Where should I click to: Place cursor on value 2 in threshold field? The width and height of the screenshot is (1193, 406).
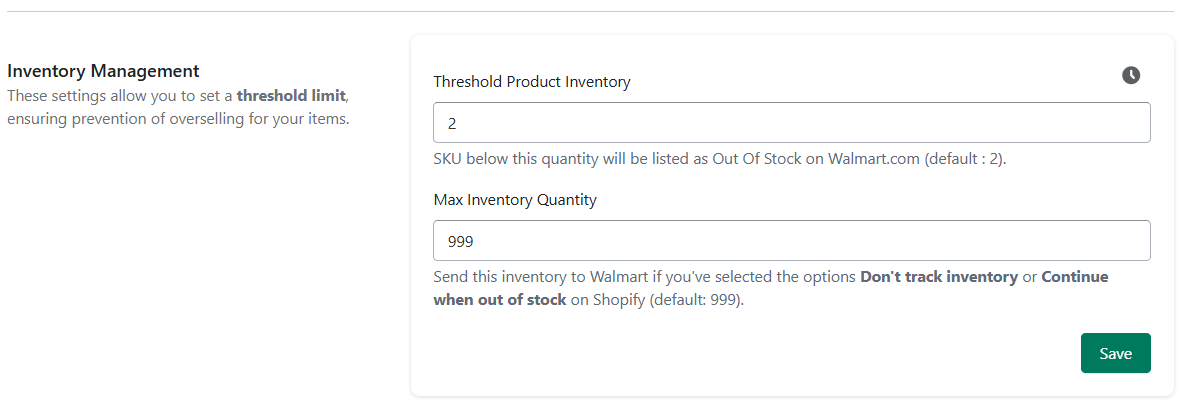point(452,123)
